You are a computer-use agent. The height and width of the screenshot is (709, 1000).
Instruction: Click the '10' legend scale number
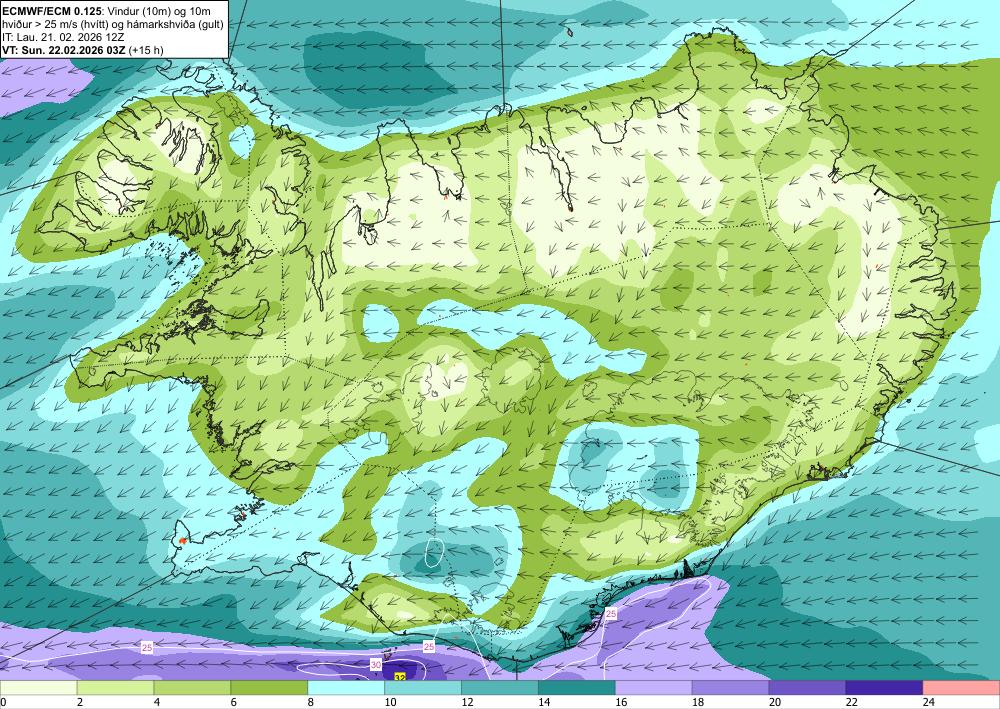[390, 702]
